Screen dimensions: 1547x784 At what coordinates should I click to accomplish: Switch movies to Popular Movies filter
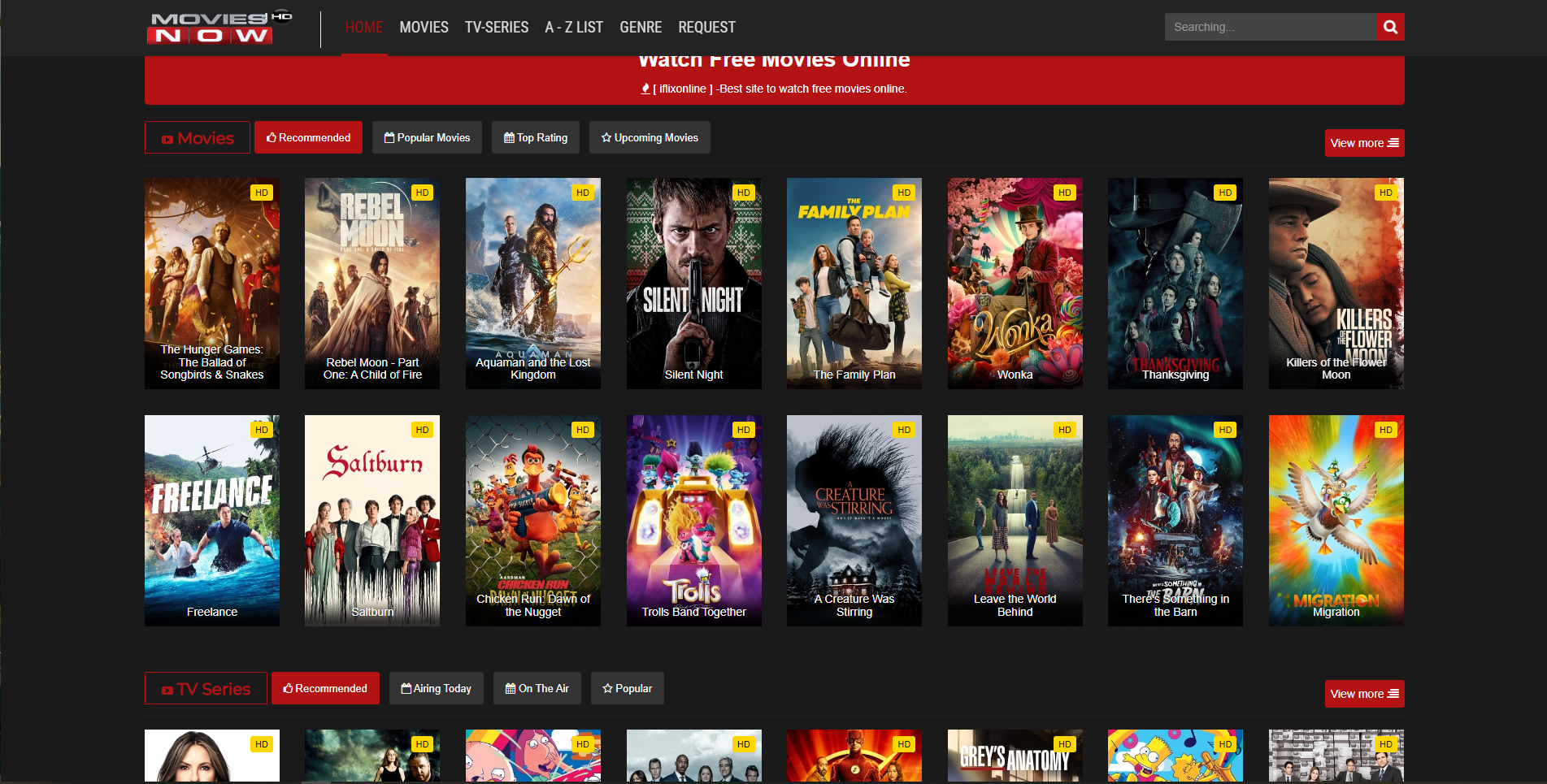(427, 137)
